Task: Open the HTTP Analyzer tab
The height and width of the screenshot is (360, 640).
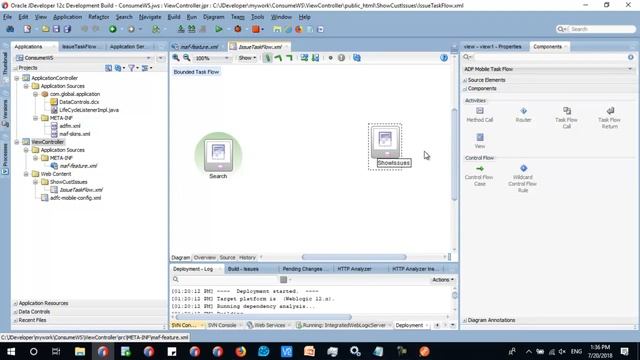Action: pos(354,269)
